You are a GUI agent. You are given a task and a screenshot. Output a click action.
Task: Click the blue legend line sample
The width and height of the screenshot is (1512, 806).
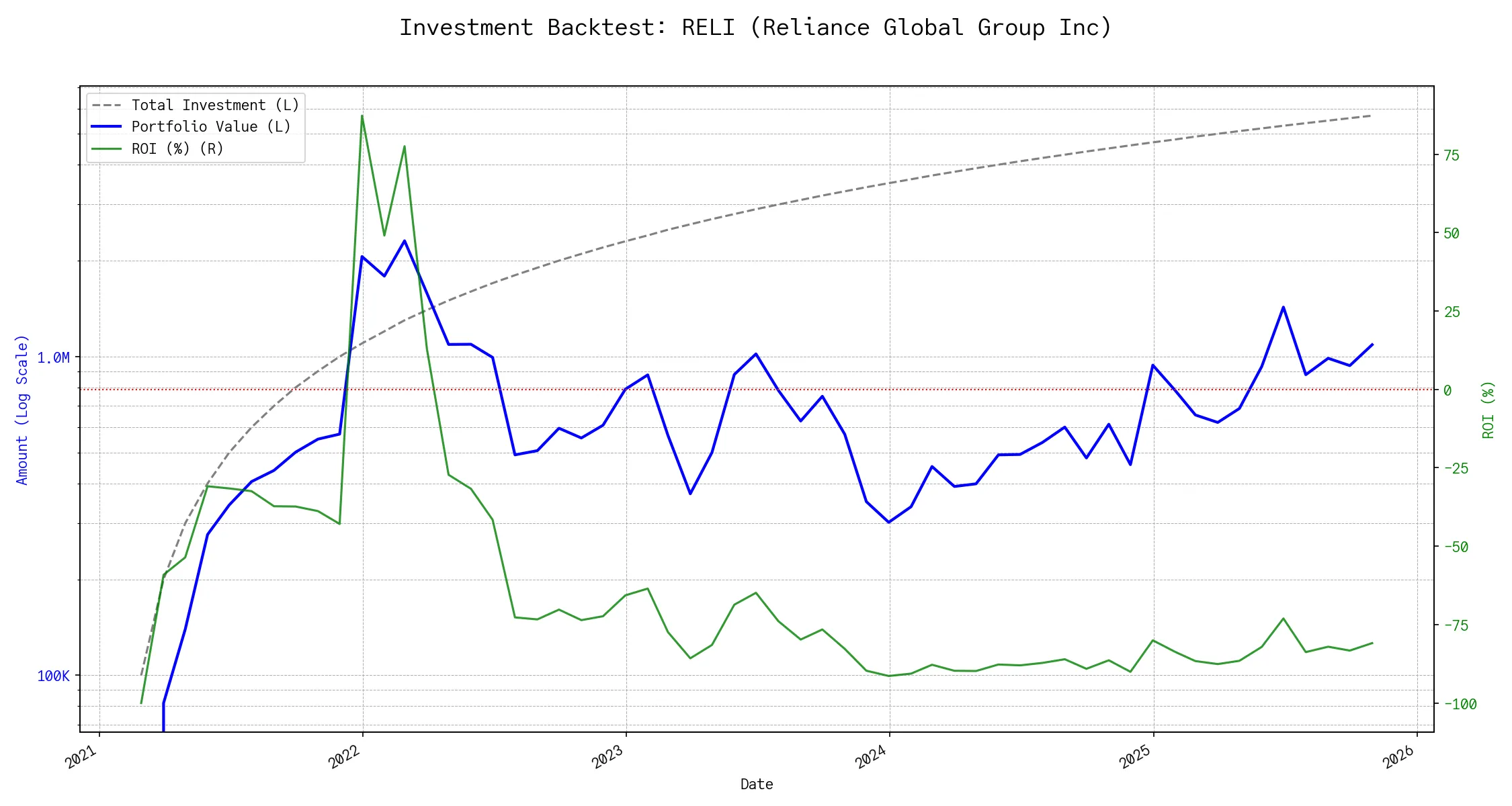107,127
